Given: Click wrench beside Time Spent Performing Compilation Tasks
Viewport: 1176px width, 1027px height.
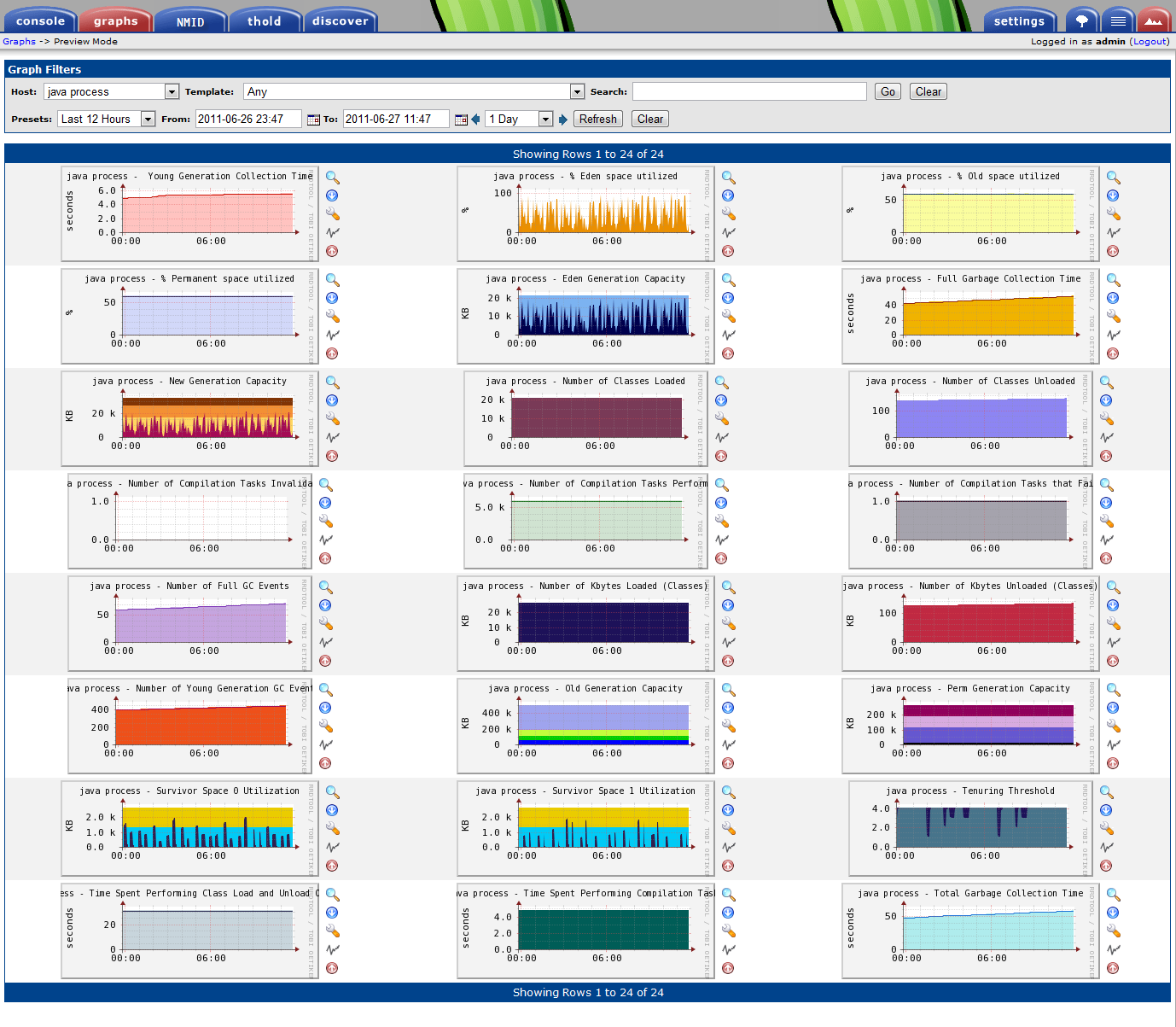Looking at the screenshot, I should 729,931.
